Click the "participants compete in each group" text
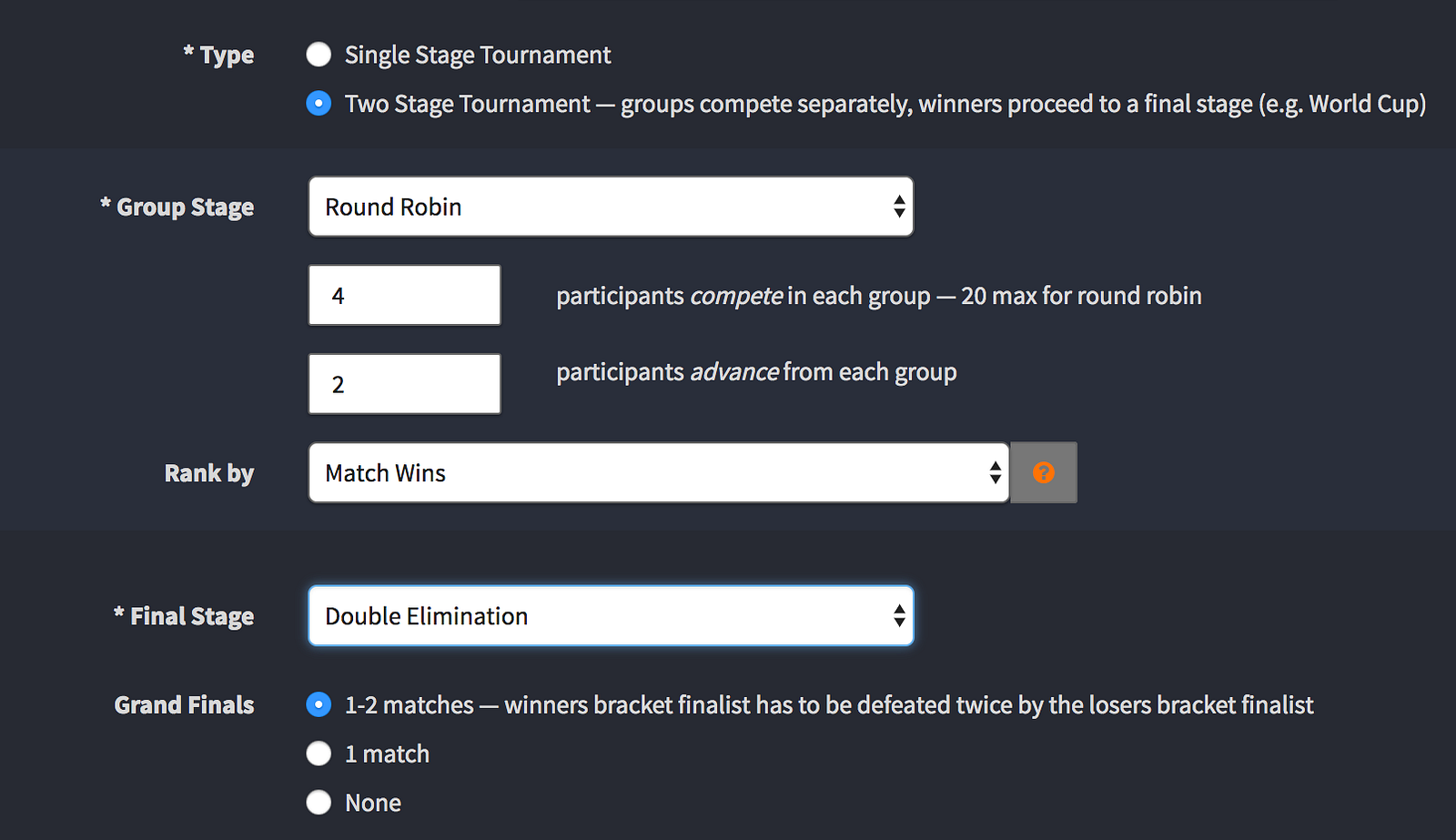Screen dimensions: 1456x840 point(878,296)
